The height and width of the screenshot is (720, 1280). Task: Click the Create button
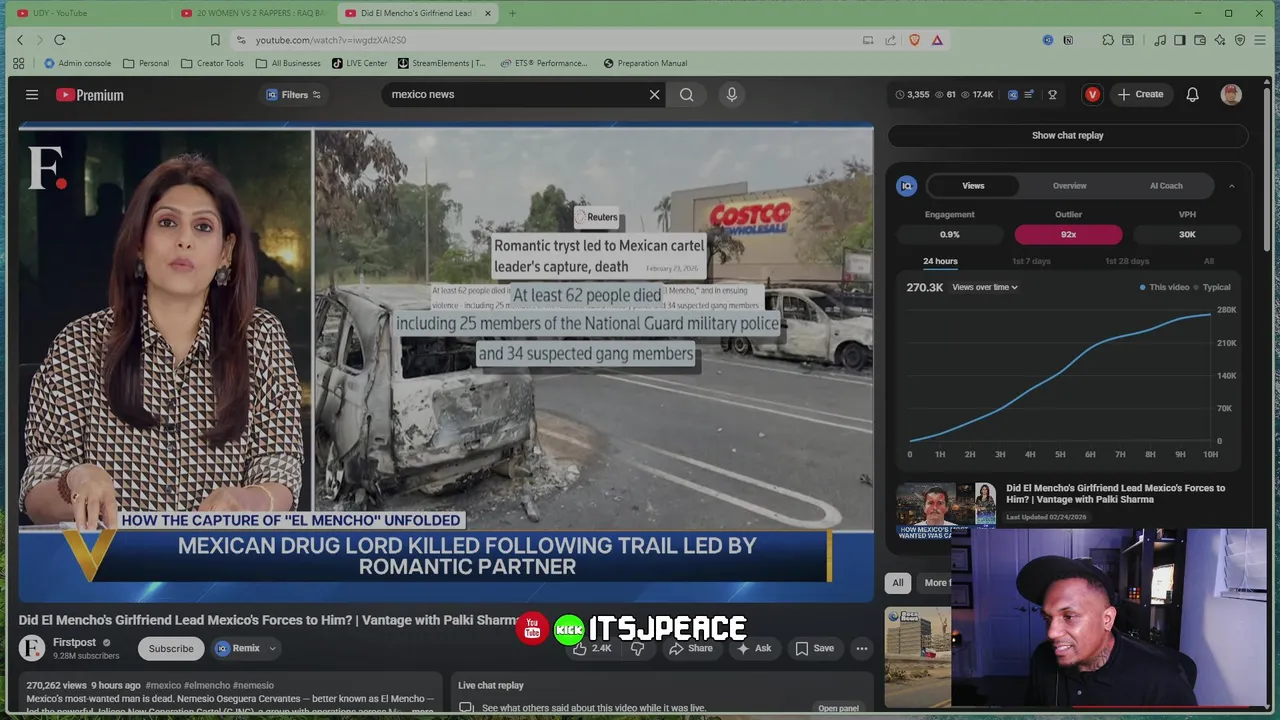tap(1140, 95)
